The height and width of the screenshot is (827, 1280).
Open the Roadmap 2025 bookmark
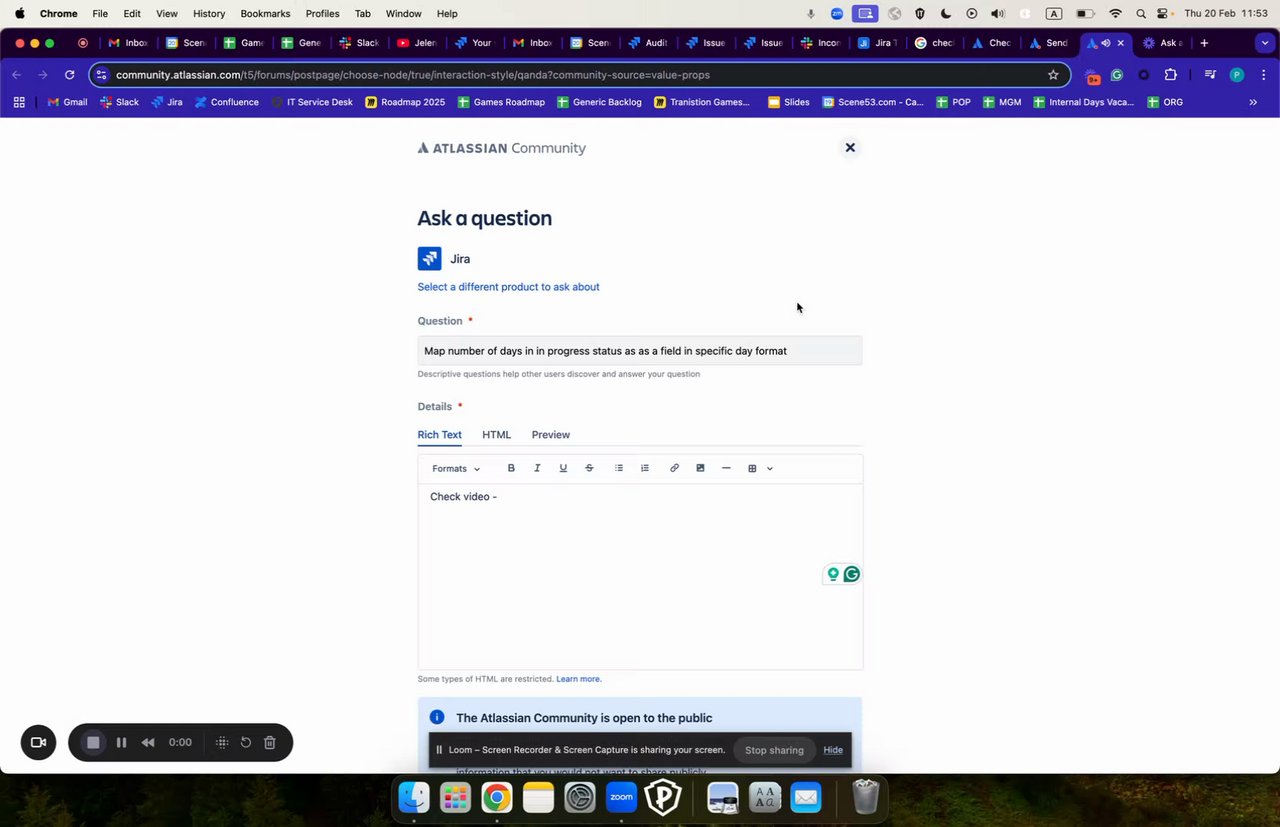[x=405, y=102]
